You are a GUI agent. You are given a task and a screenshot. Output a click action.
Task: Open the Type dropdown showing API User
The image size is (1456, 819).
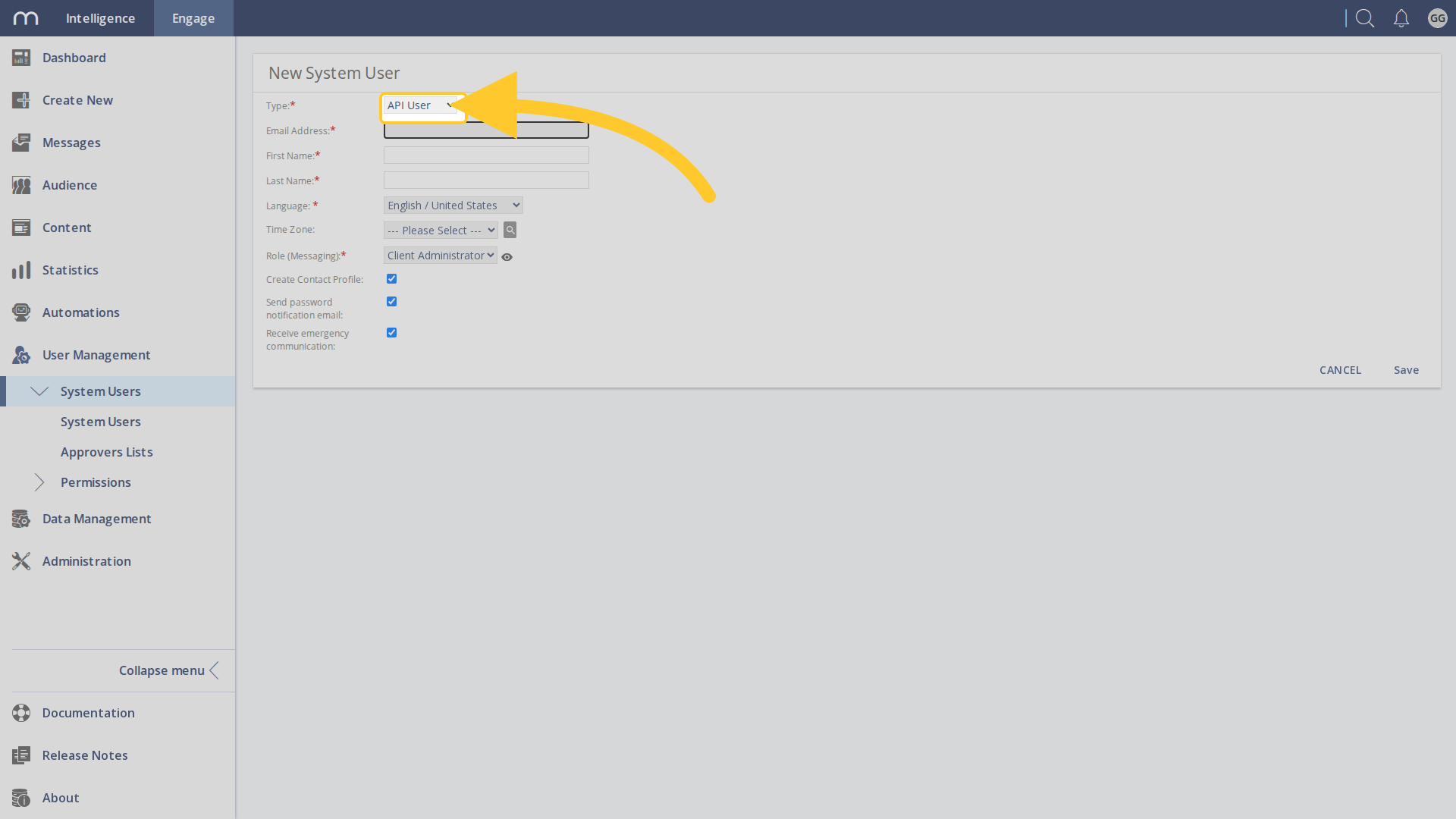tap(420, 105)
